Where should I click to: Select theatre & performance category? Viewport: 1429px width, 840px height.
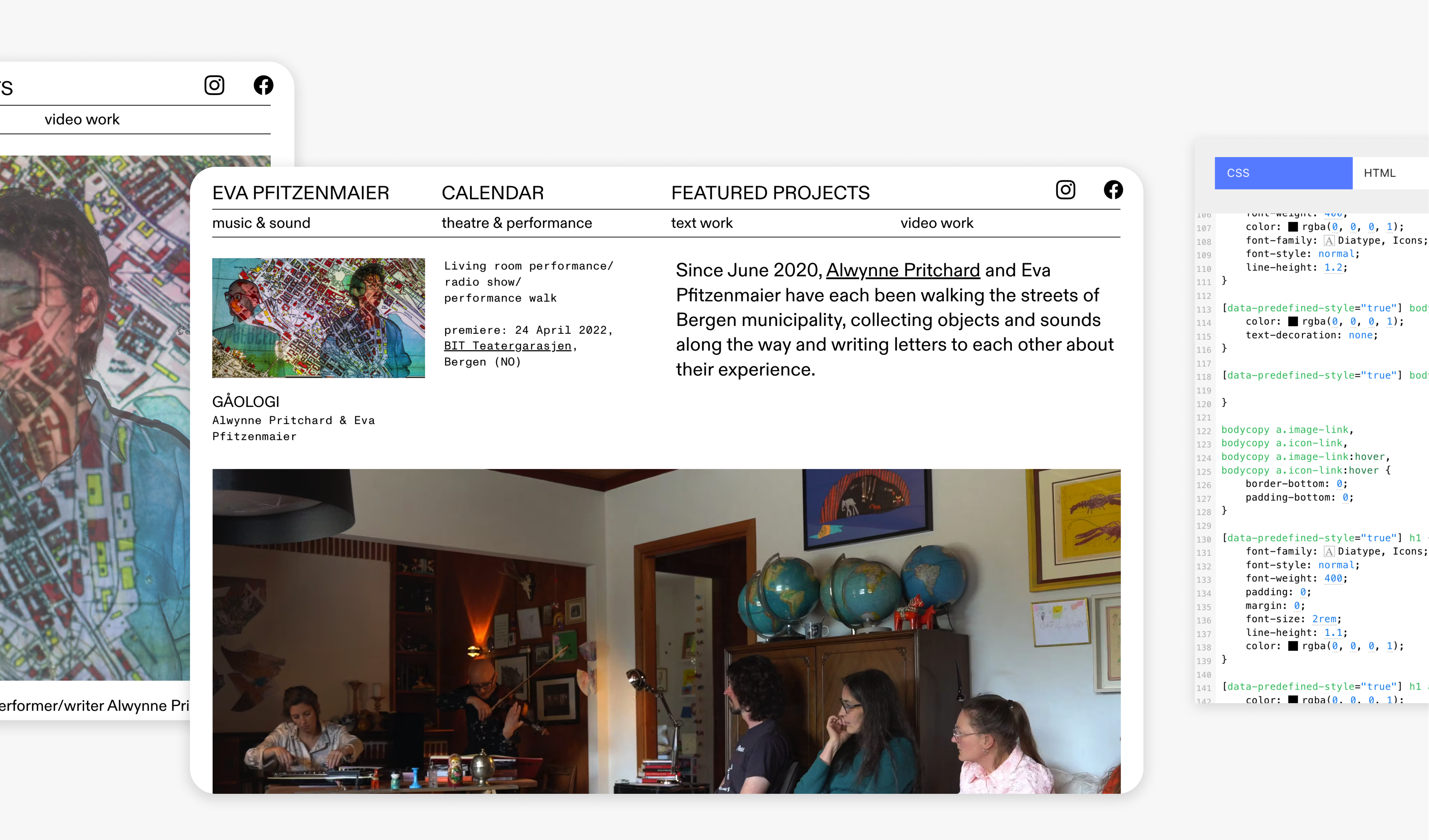click(x=517, y=223)
